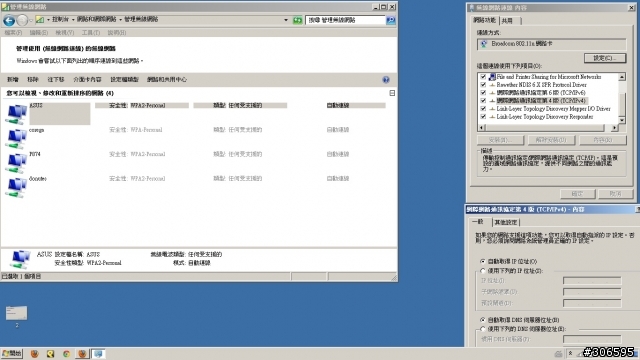Switch to the Sharing tab in connection properties
The width and height of the screenshot is (640, 360).
(507, 21)
